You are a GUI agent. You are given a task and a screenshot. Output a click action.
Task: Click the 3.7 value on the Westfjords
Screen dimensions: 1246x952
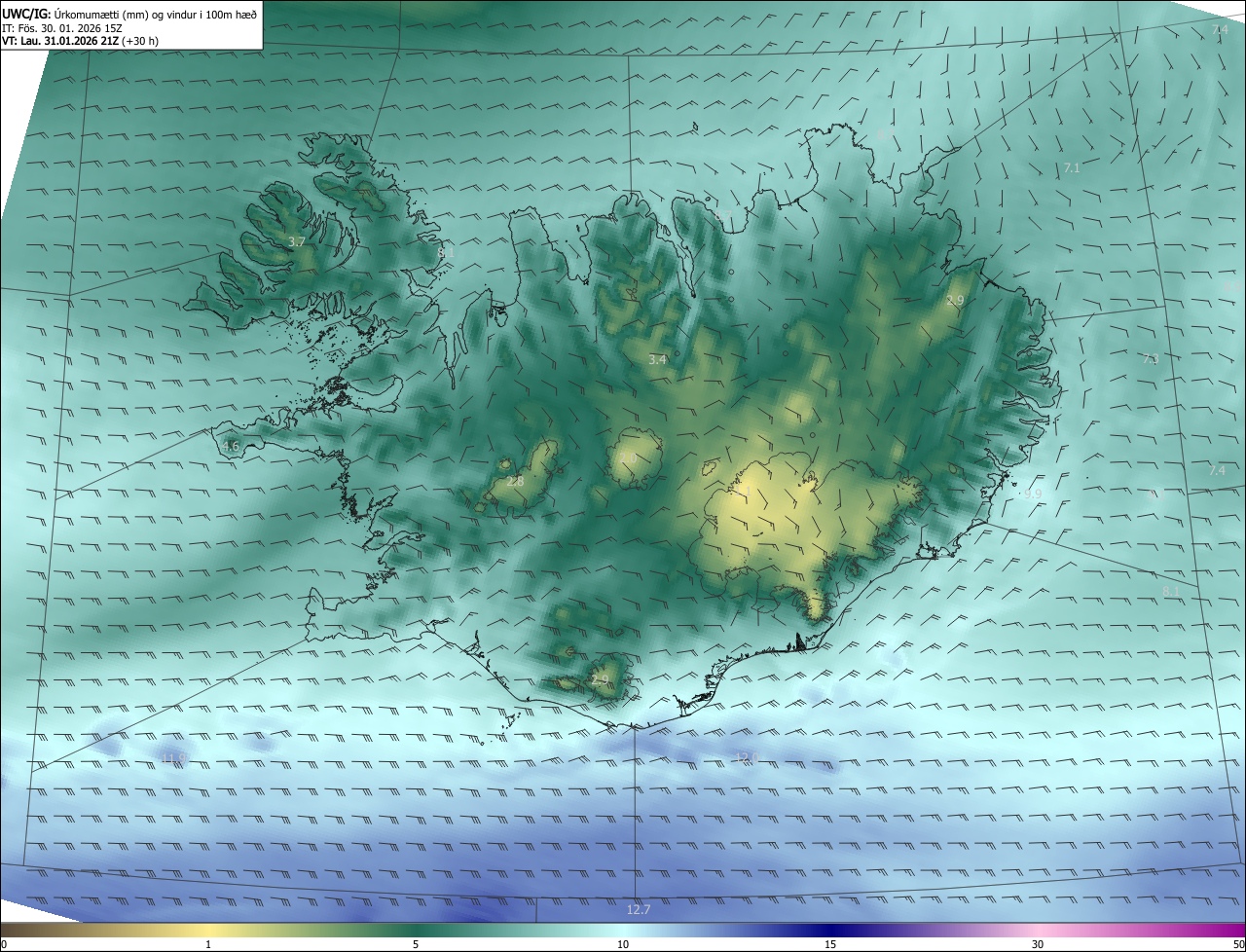pyautogui.click(x=297, y=241)
